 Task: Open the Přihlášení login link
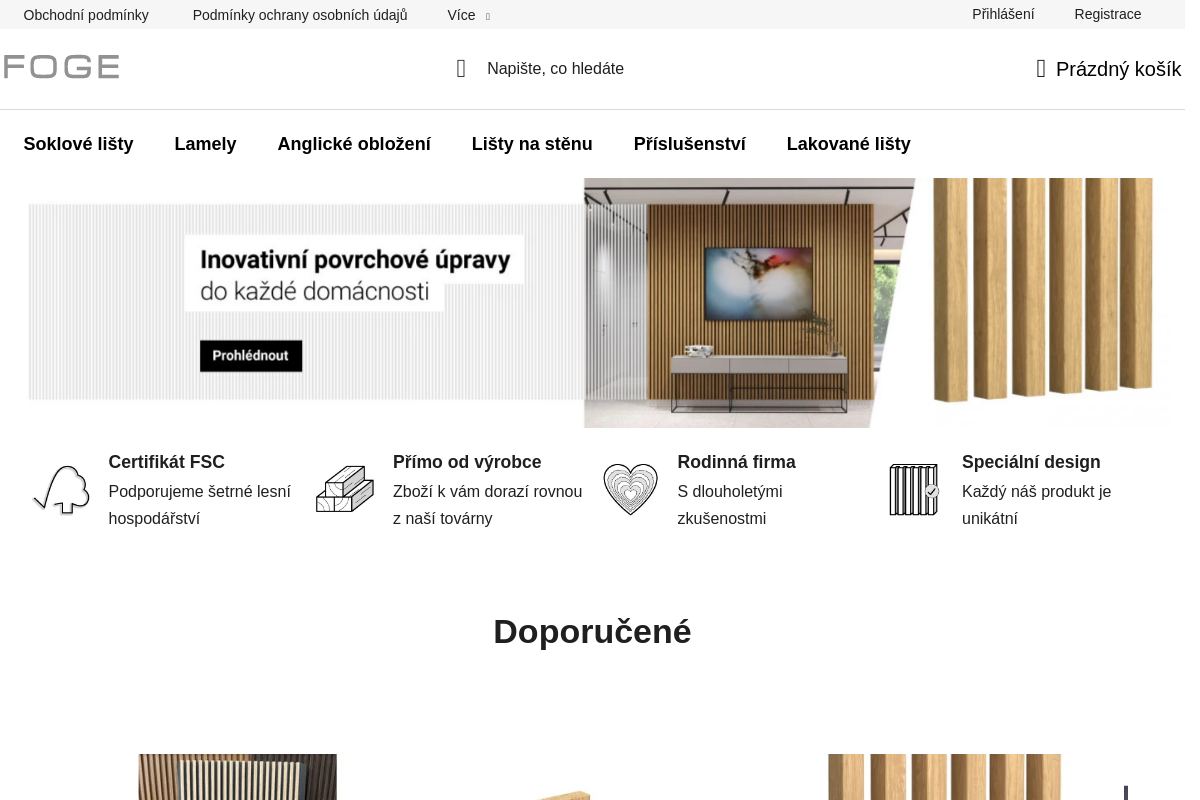(1003, 14)
